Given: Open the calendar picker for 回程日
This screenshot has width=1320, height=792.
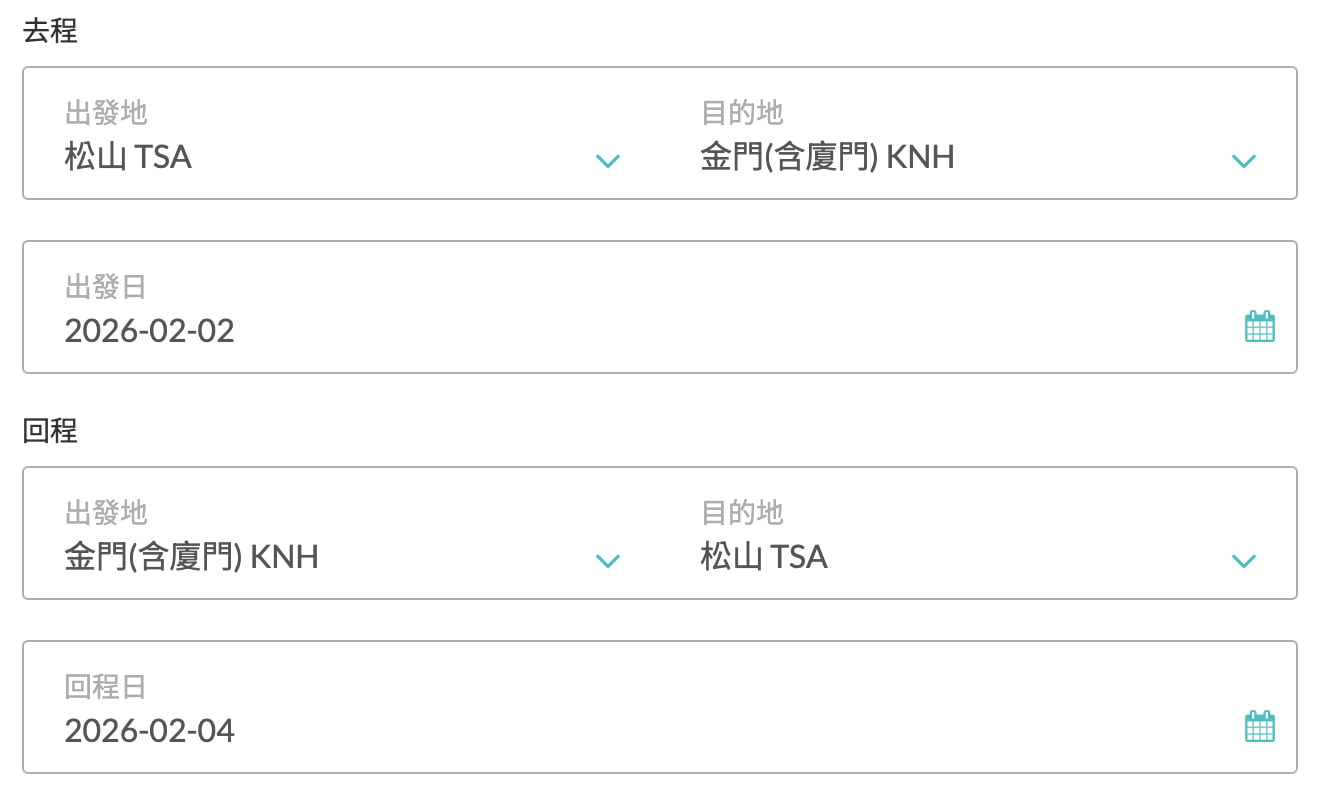Looking at the screenshot, I should [x=1259, y=727].
